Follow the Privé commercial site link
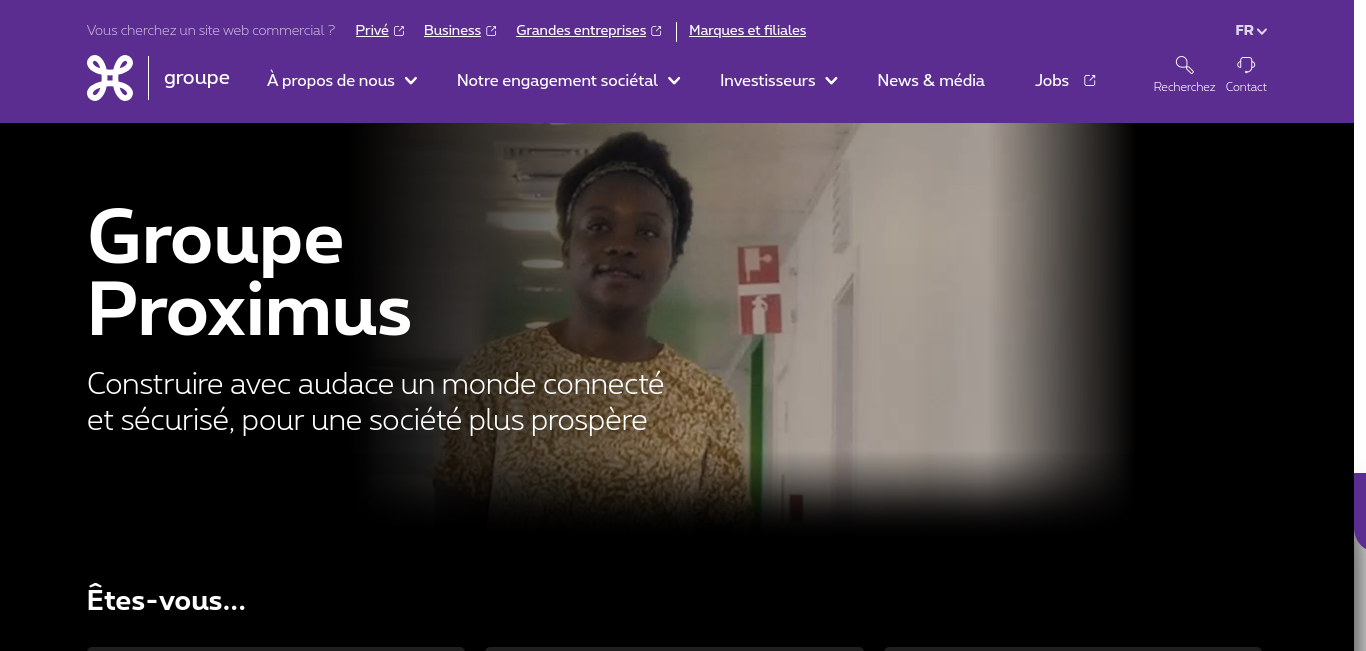This screenshot has height=651, width=1366. [372, 31]
